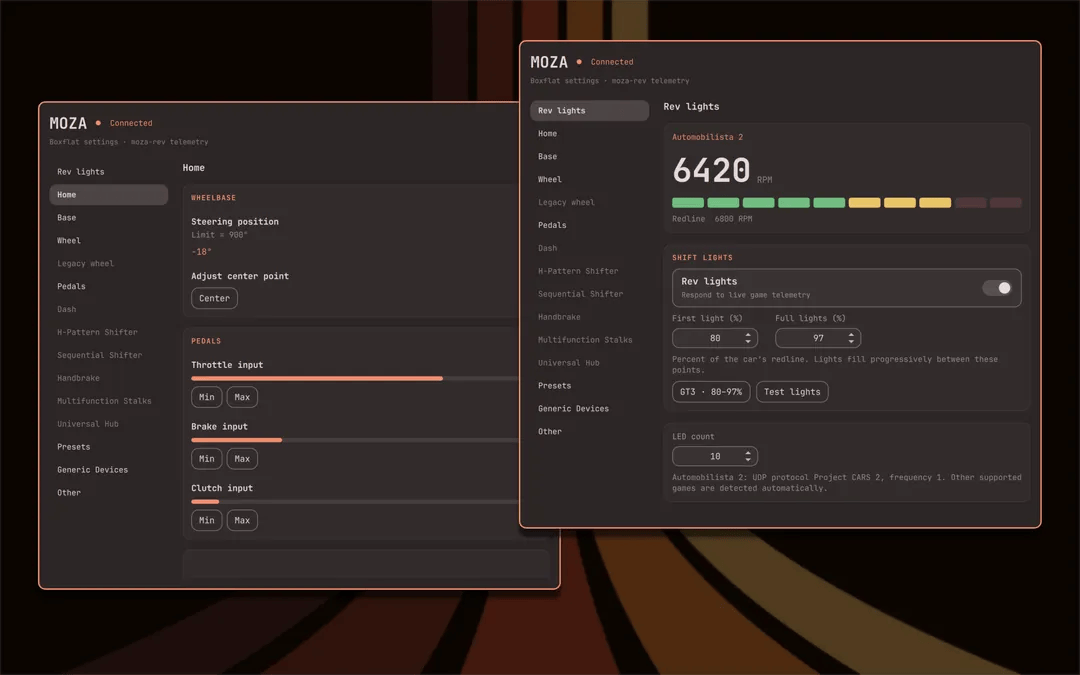Viewport: 1080px width, 675px height.
Task: Open Presets in the left window sidebar
Action: coord(109,446)
